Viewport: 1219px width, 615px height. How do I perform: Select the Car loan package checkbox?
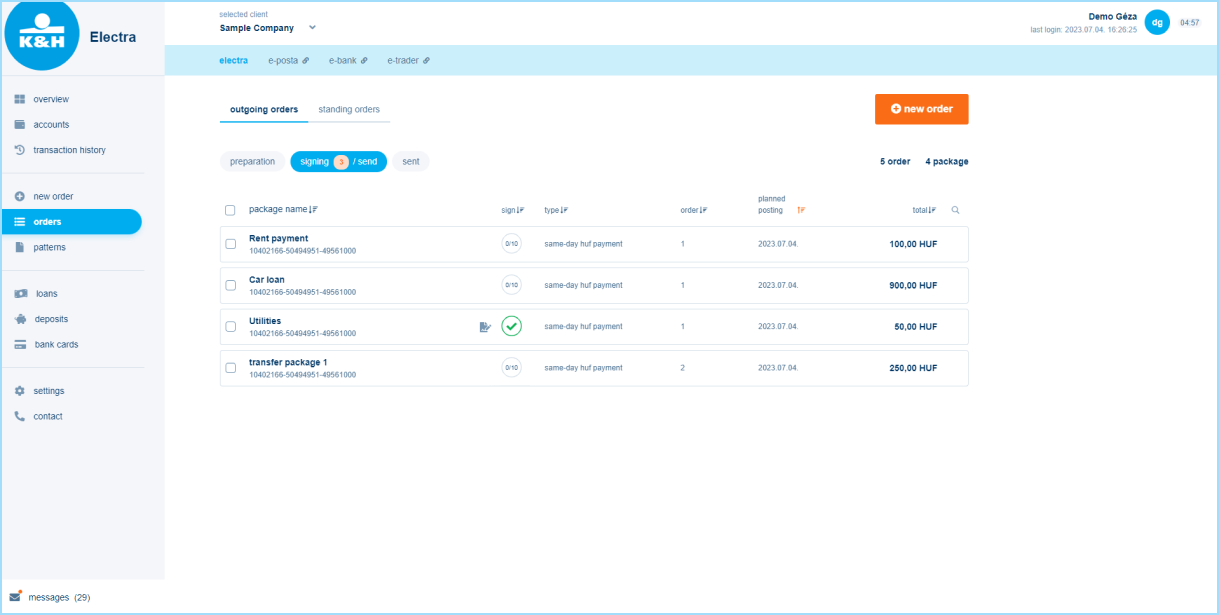[x=230, y=285]
